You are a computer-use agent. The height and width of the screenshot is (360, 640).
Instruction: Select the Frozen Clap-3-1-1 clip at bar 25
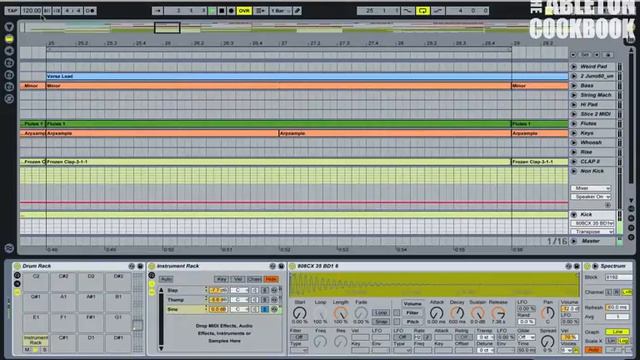(x=279, y=162)
